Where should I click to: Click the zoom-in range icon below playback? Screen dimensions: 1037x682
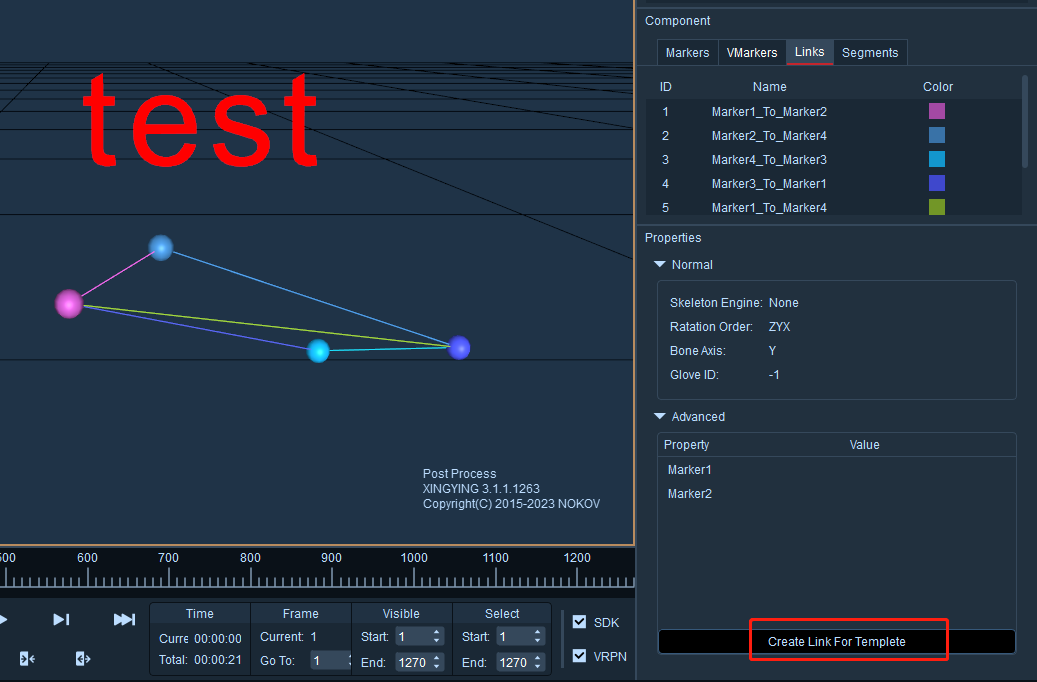point(27,659)
